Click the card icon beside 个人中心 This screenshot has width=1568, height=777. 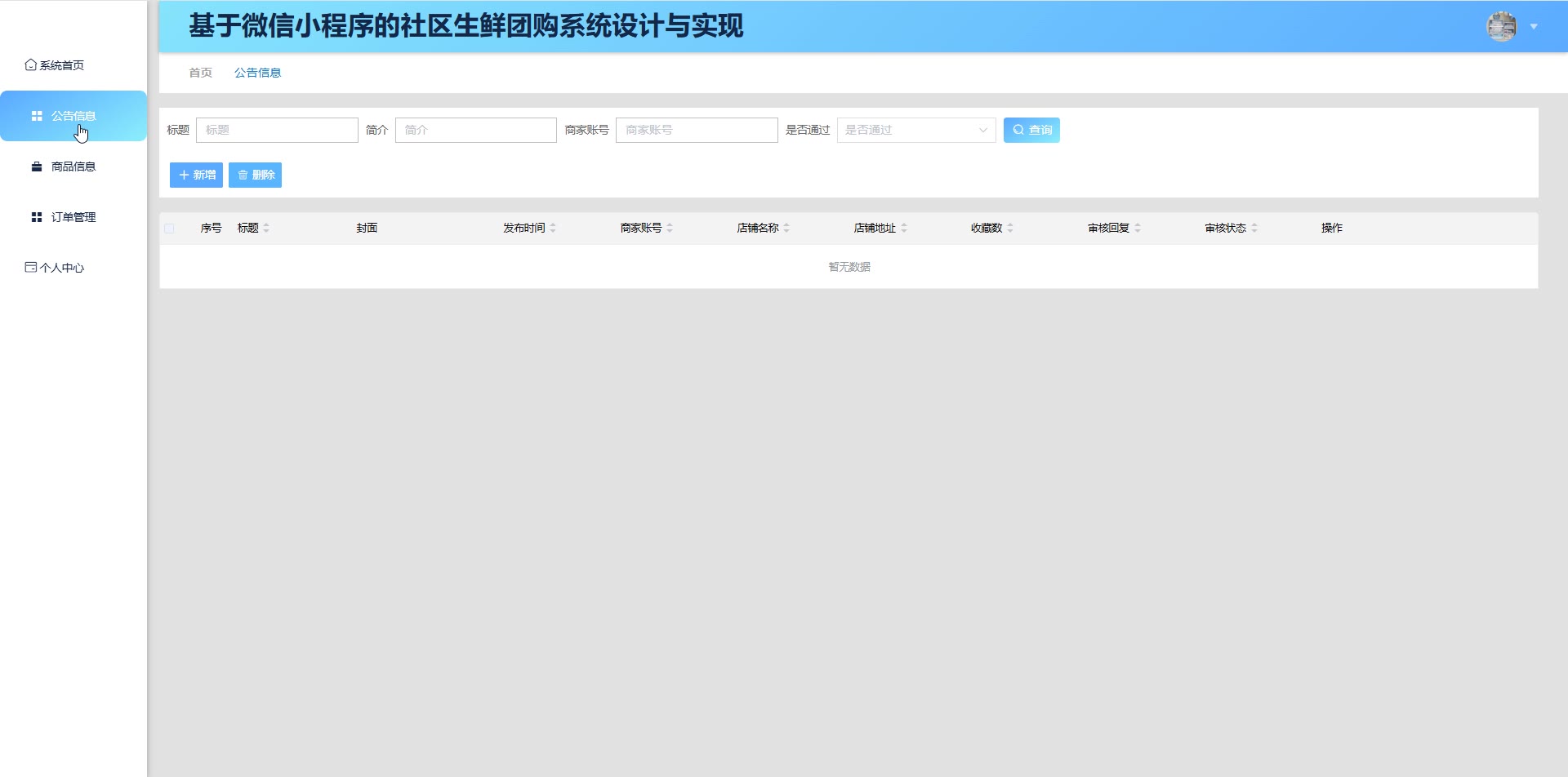click(x=30, y=267)
